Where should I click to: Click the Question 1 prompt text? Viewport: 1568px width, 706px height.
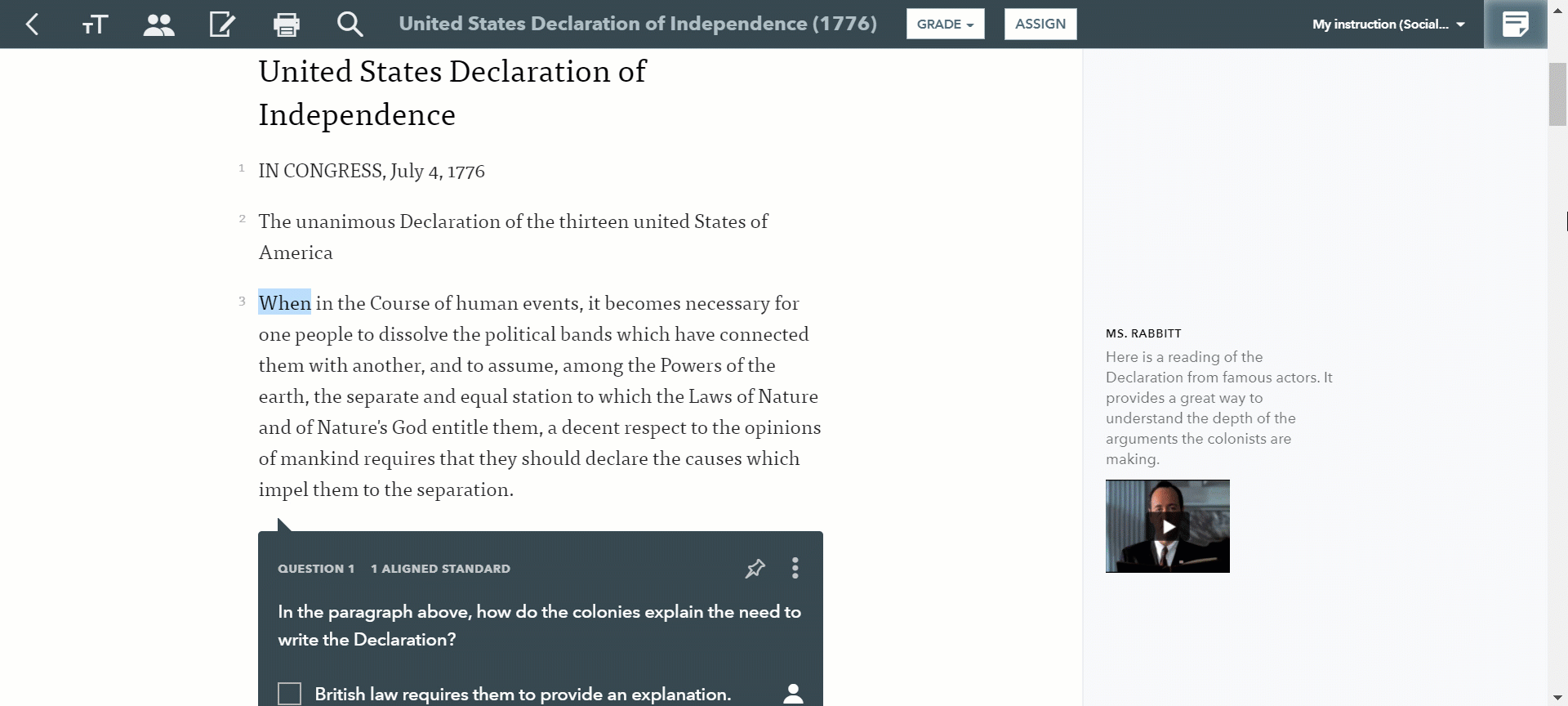tap(539, 626)
